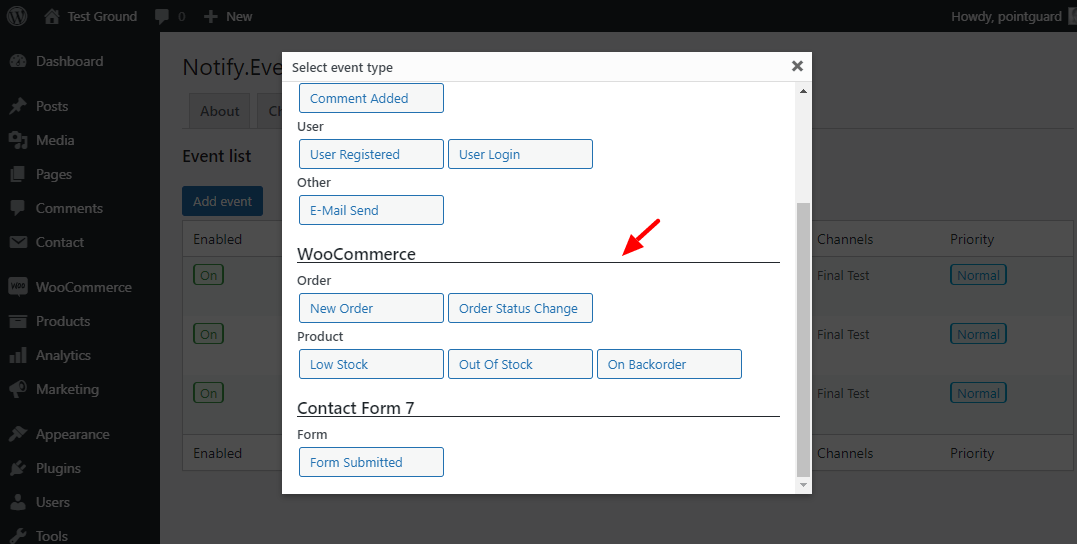Click the WooCommerce section heading
Image resolution: width=1077 pixels, height=544 pixels.
(x=356, y=254)
